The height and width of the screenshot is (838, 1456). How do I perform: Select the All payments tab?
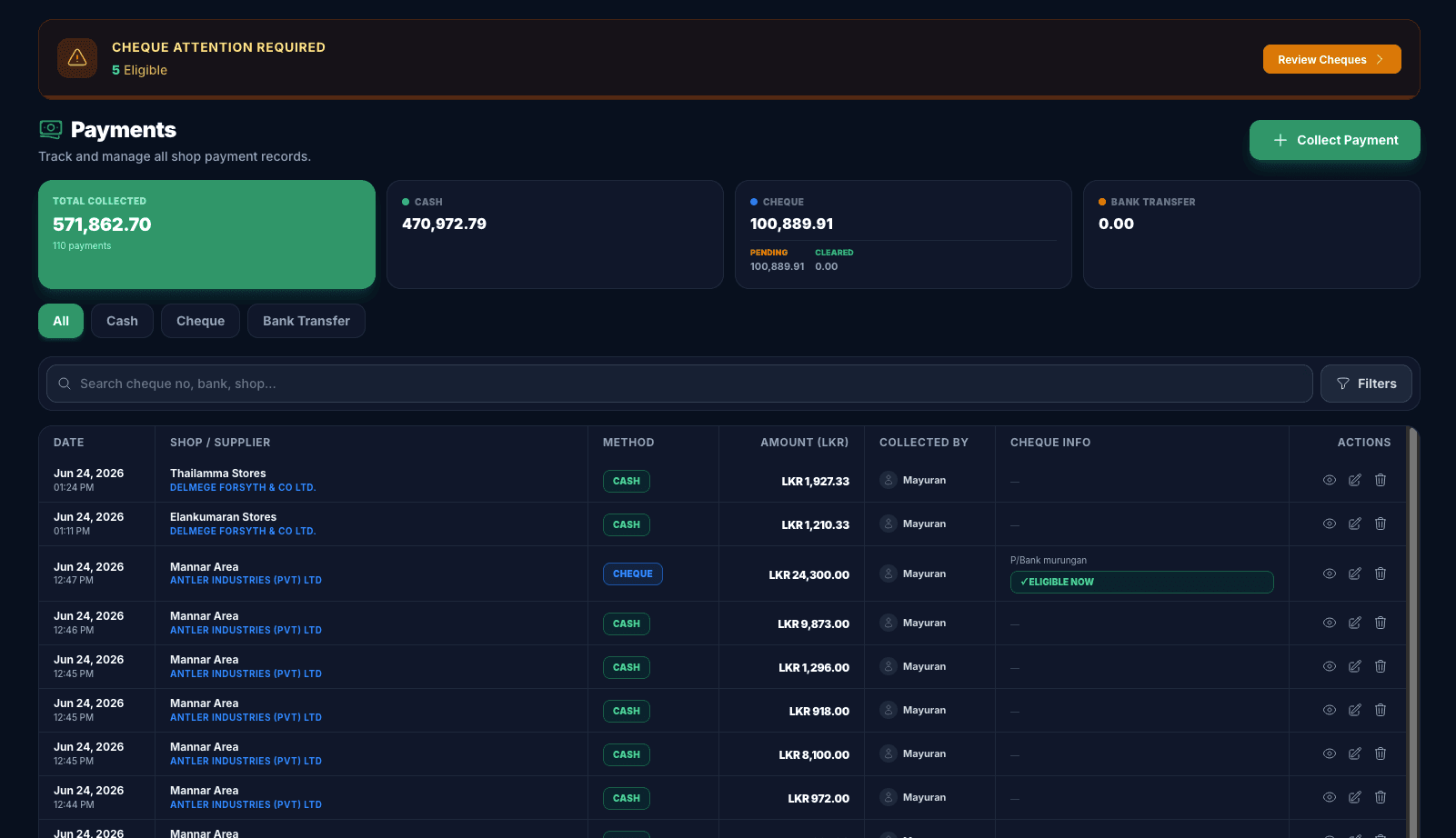tap(61, 321)
